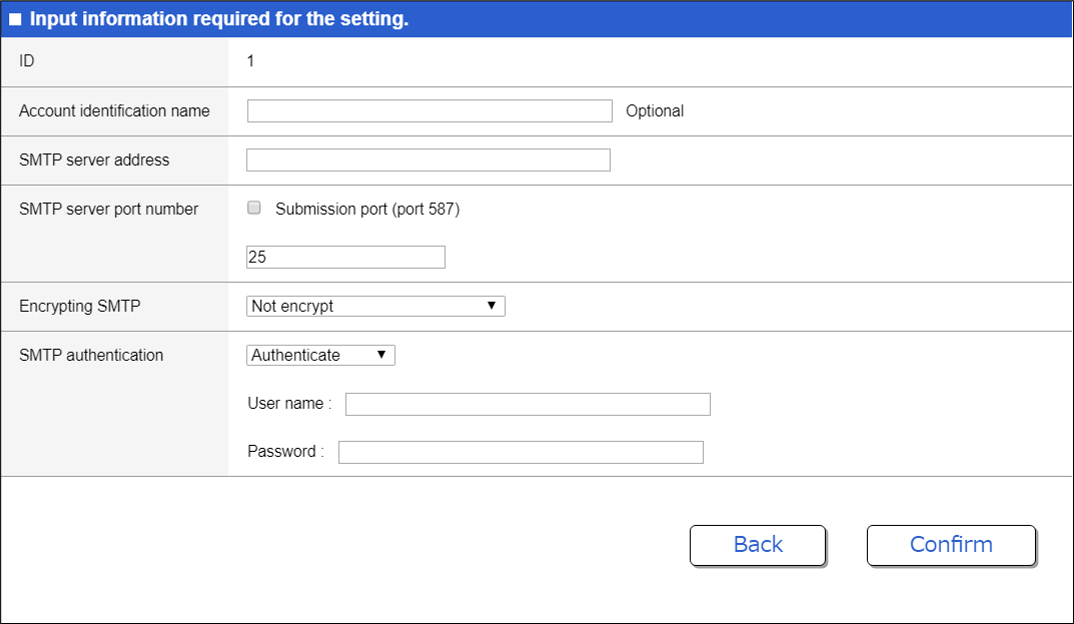The image size is (1074, 624).
Task: Click the Account identification name input field
Action: [x=429, y=110]
